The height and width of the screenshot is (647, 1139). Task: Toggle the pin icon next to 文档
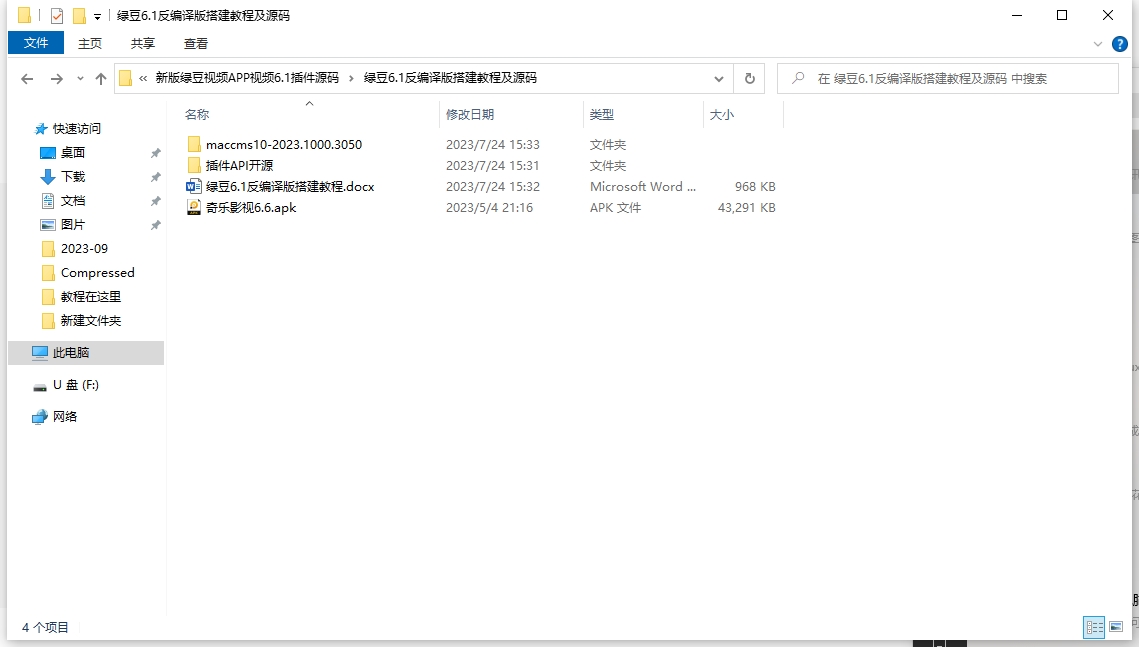(x=155, y=201)
